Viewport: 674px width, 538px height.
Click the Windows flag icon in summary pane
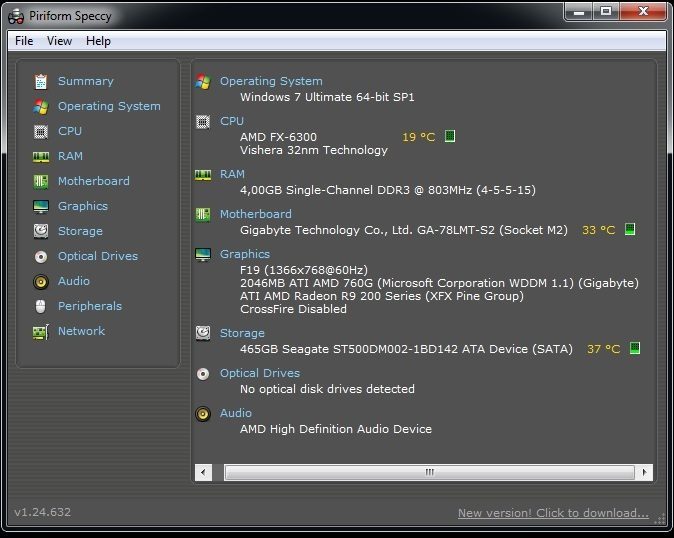pyautogui.click(x=203, y=82)
